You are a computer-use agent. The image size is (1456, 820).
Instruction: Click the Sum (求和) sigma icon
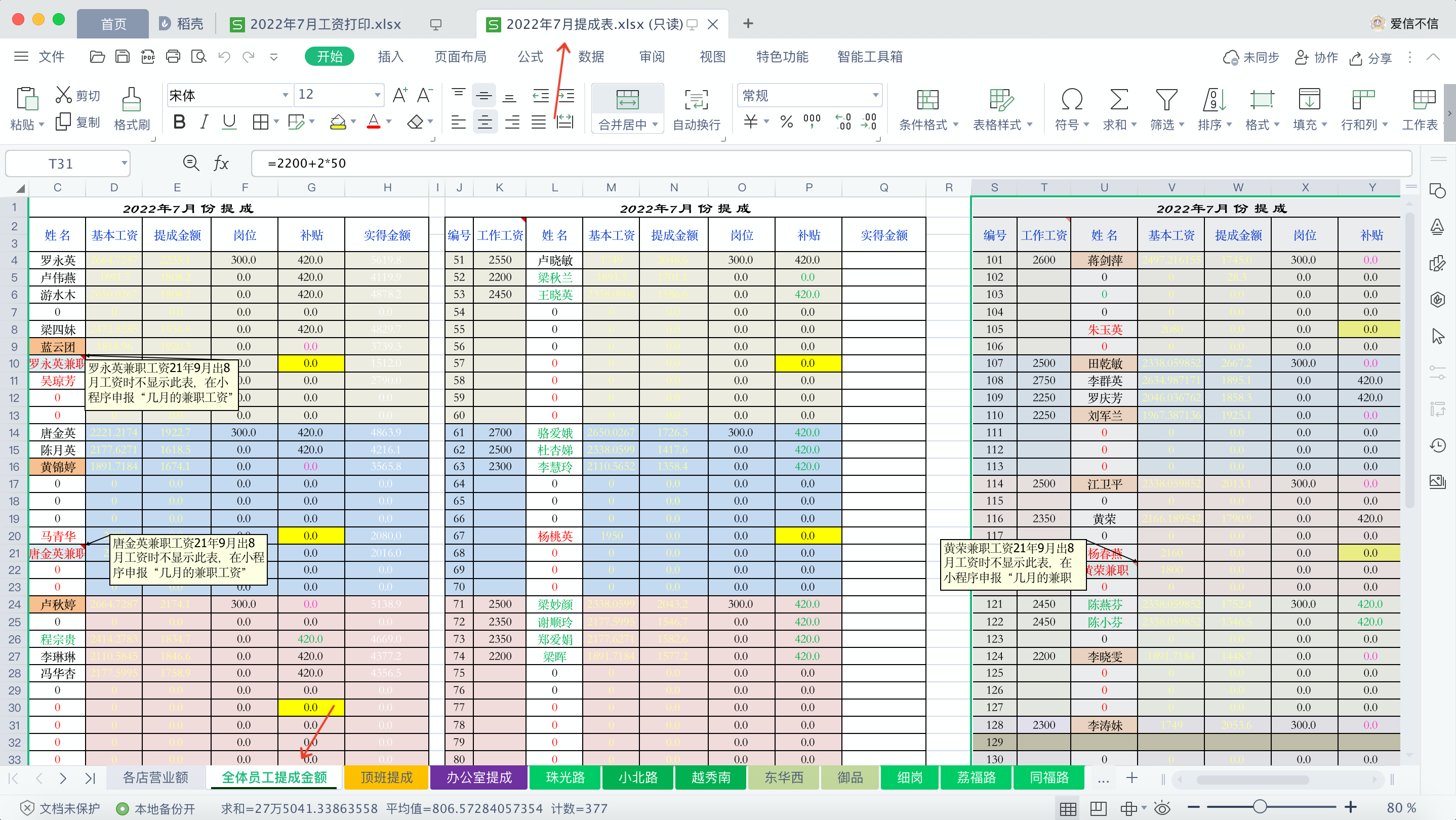coord(1118,99)
